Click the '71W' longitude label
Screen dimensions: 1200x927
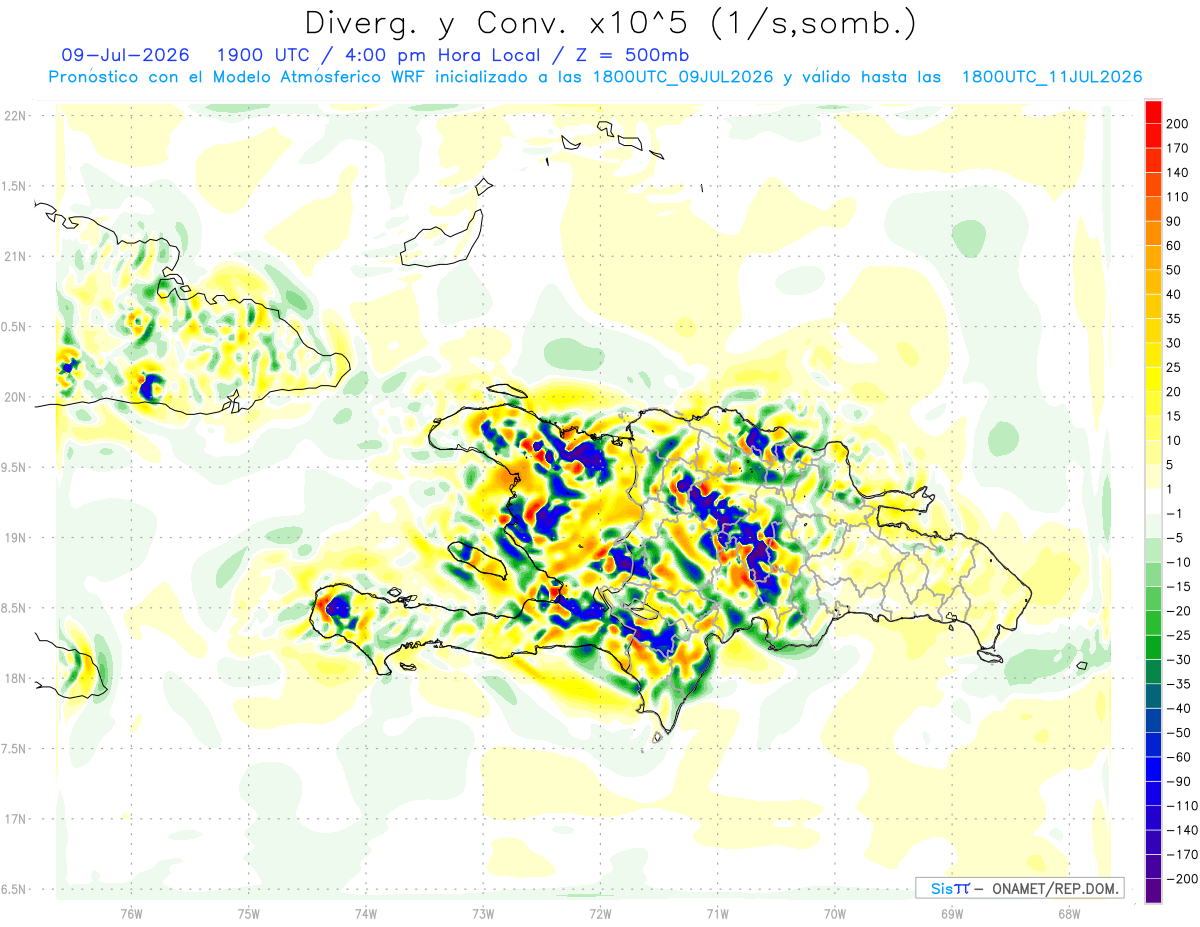click(x=717, y=914)
